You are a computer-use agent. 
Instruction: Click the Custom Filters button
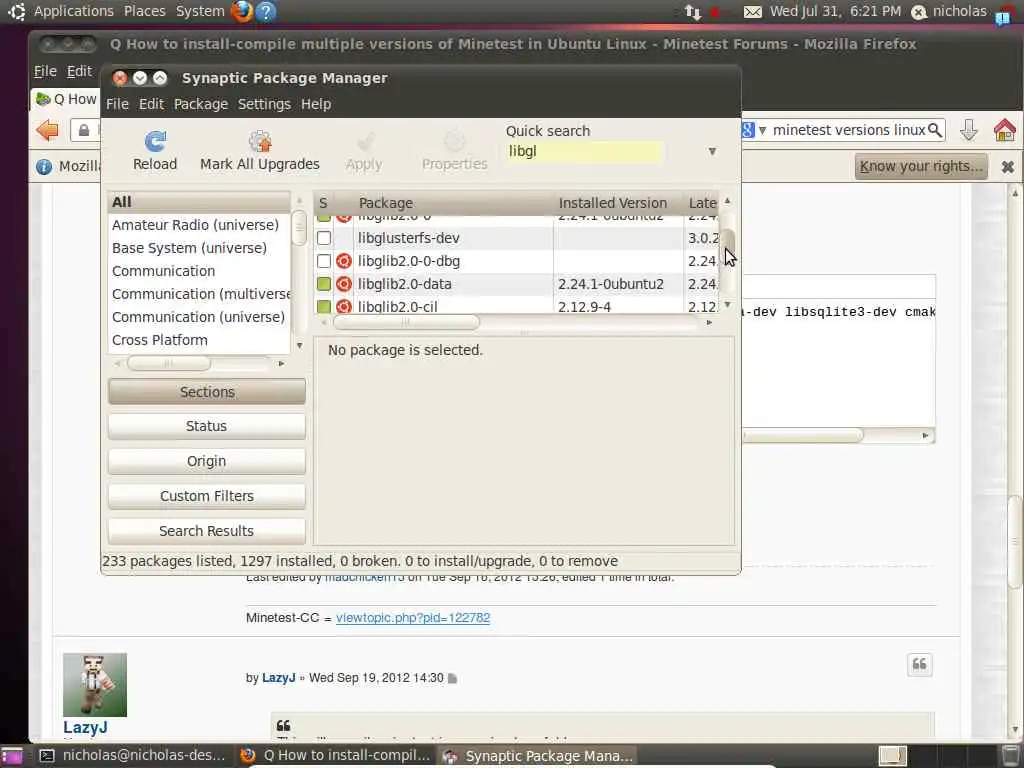(207, 496)
